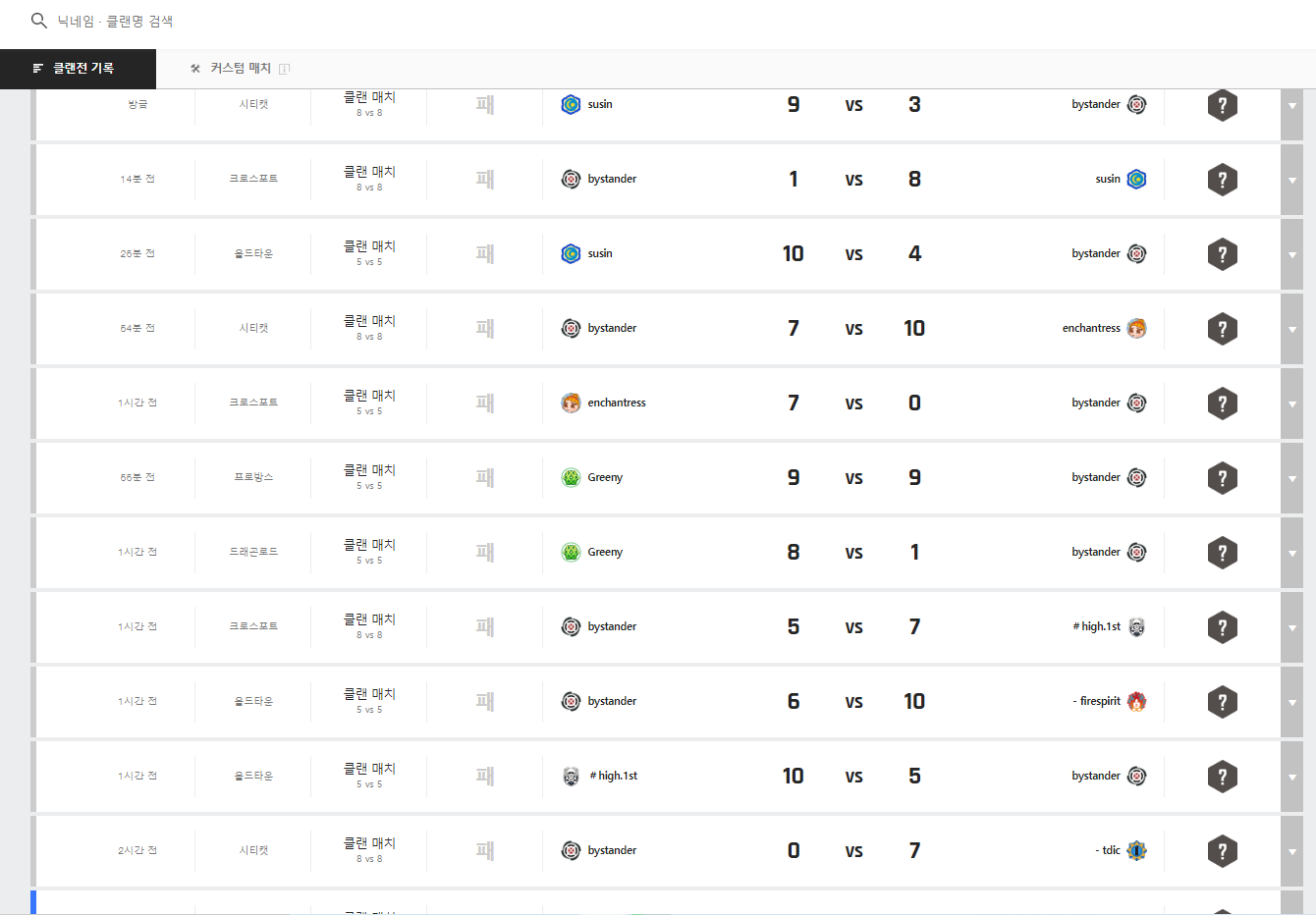Click Greeny clan emblem in 55분 전 row
The width and height of the screenshot is (1316, 915).
[571, 477]
